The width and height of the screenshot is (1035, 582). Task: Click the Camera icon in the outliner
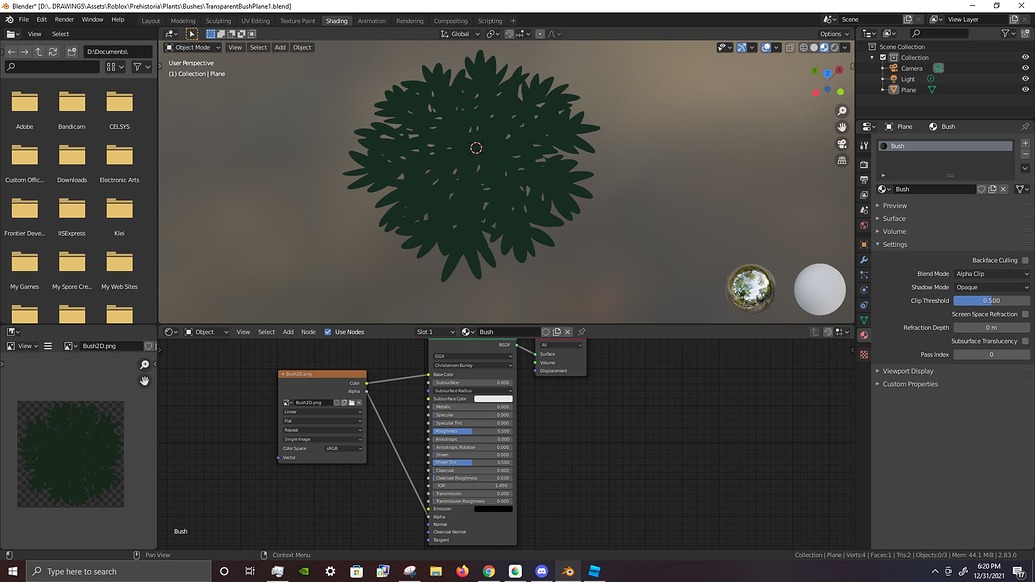pos(893,68)
